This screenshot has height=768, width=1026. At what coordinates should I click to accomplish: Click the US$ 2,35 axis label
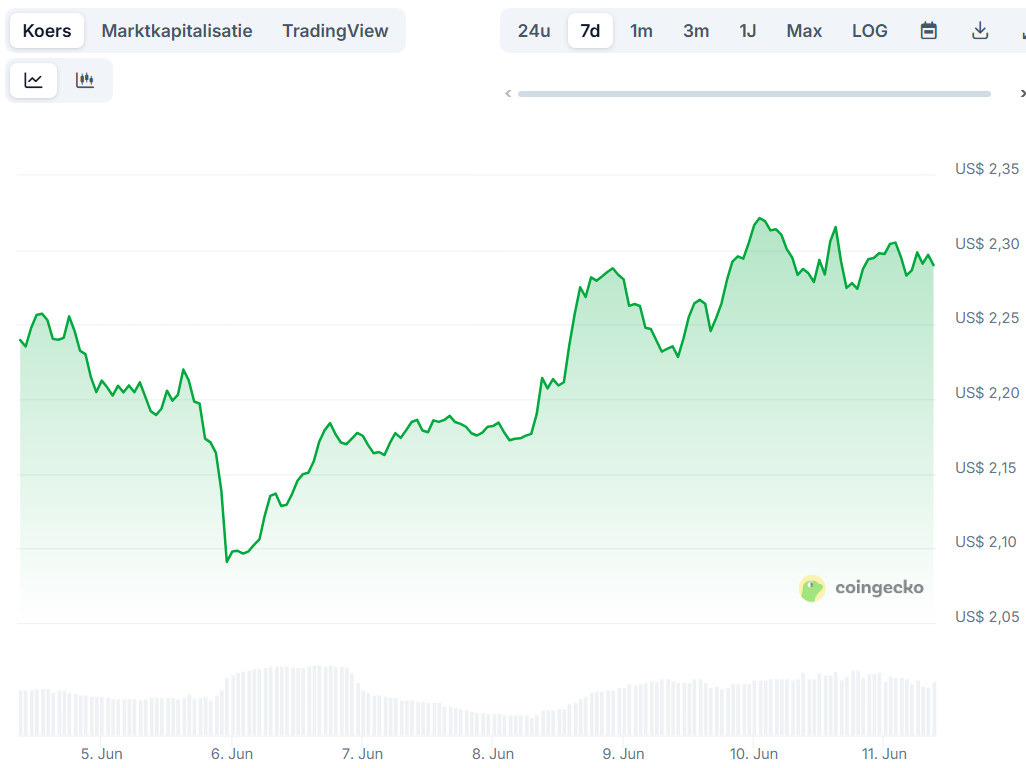click(987, 169)
